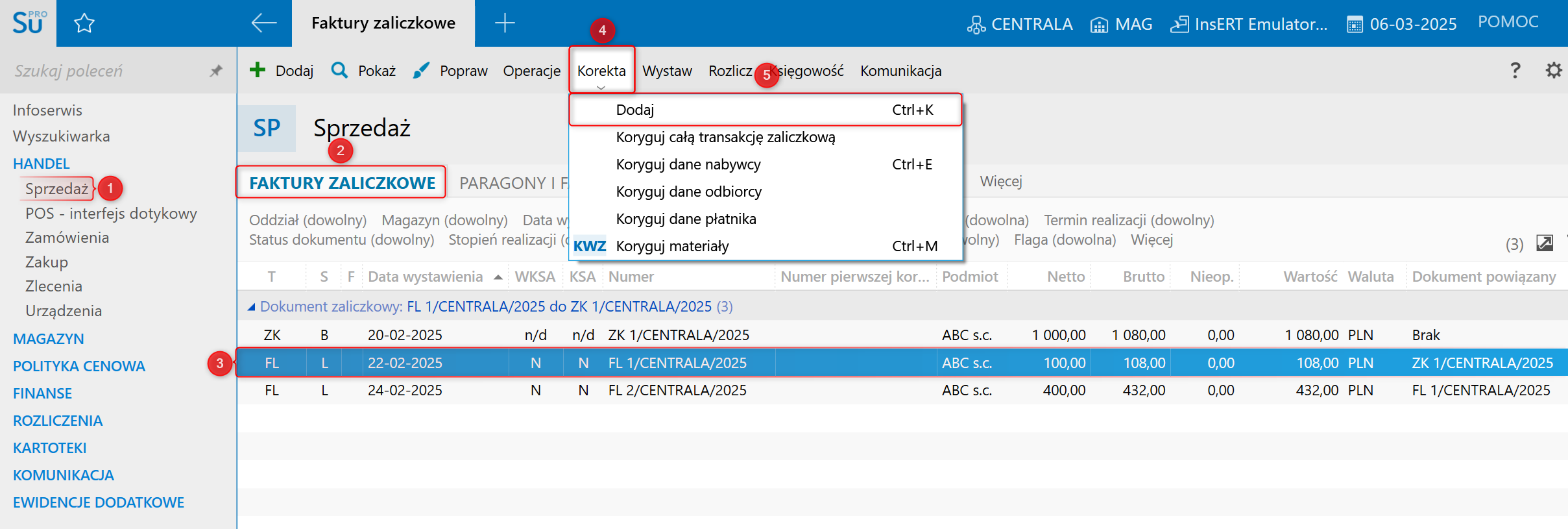Image resolution: width=1568 pixels, height=529 pixels.
Task: Click the Szukaj poleceń search field
Action: pos(104,71)
